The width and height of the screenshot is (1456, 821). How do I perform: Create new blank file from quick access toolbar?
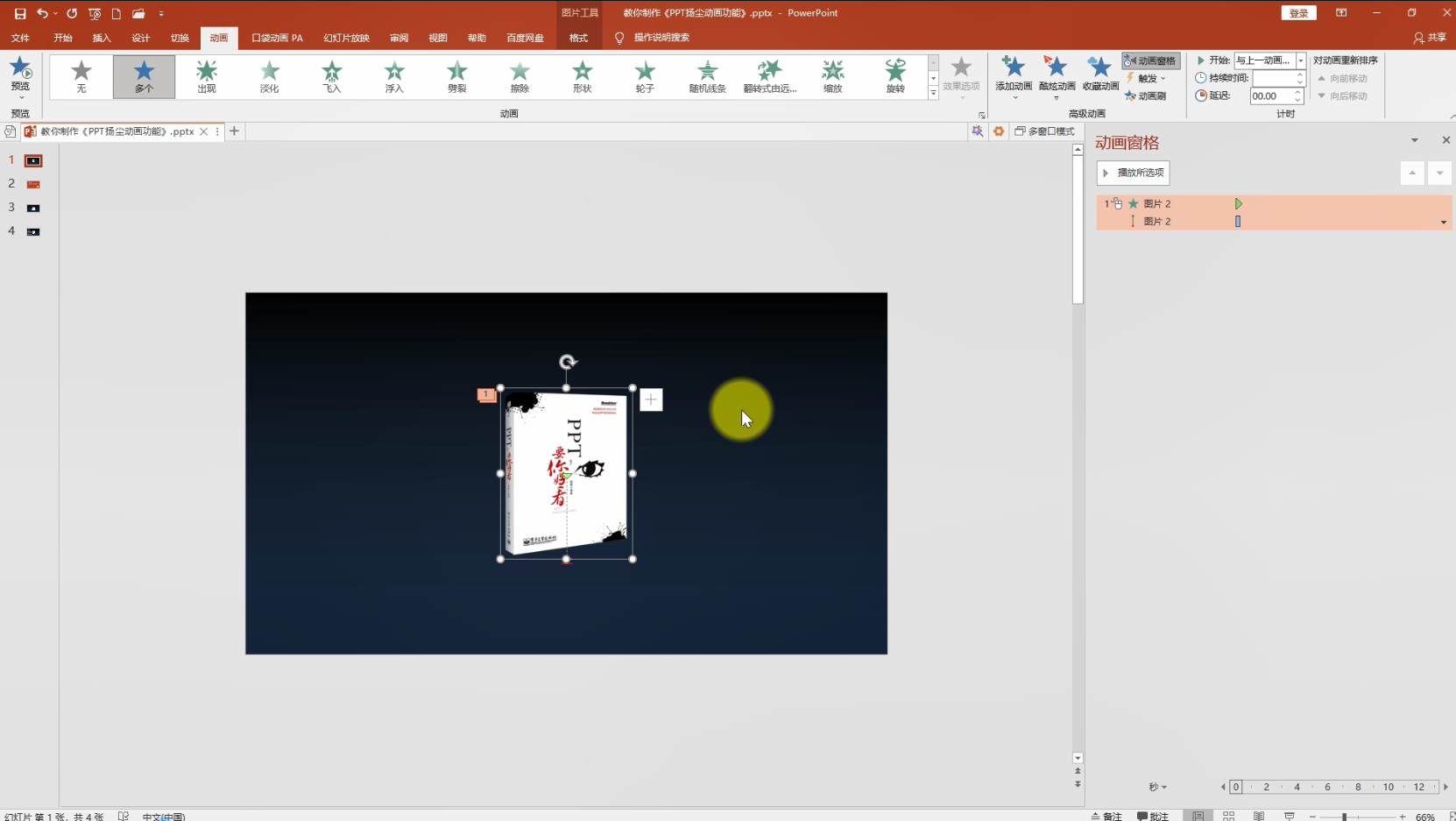(x=116, y=13)
